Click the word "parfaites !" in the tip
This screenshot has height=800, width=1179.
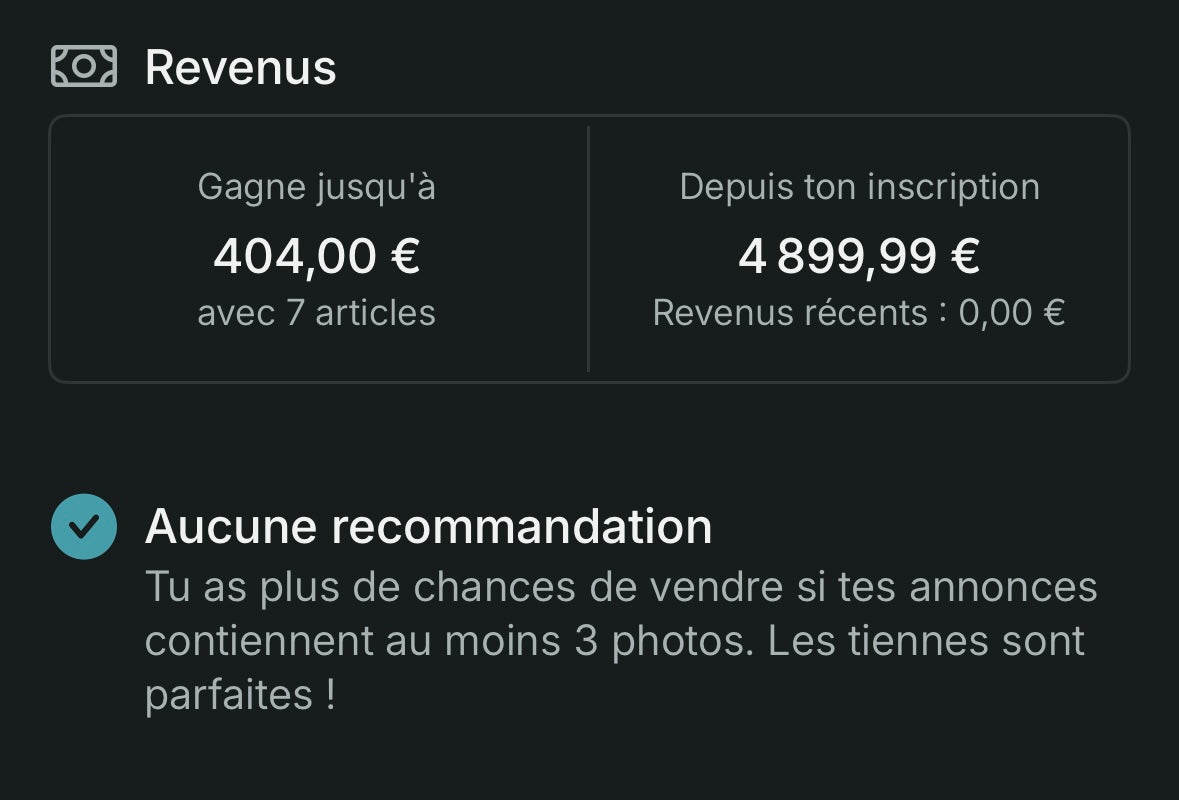(240, 695)
